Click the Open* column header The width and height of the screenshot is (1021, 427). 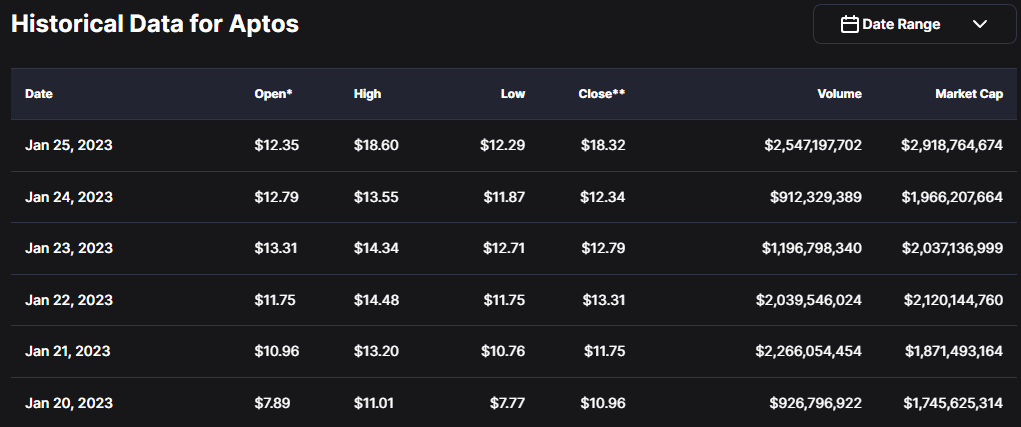tap(273, 94)
